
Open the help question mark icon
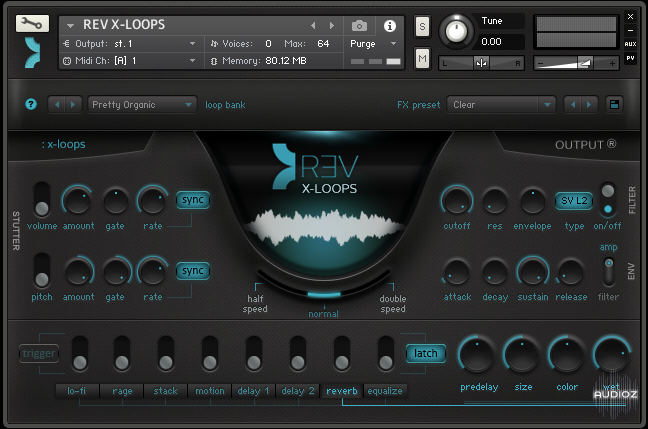click(x=31, y=104)
